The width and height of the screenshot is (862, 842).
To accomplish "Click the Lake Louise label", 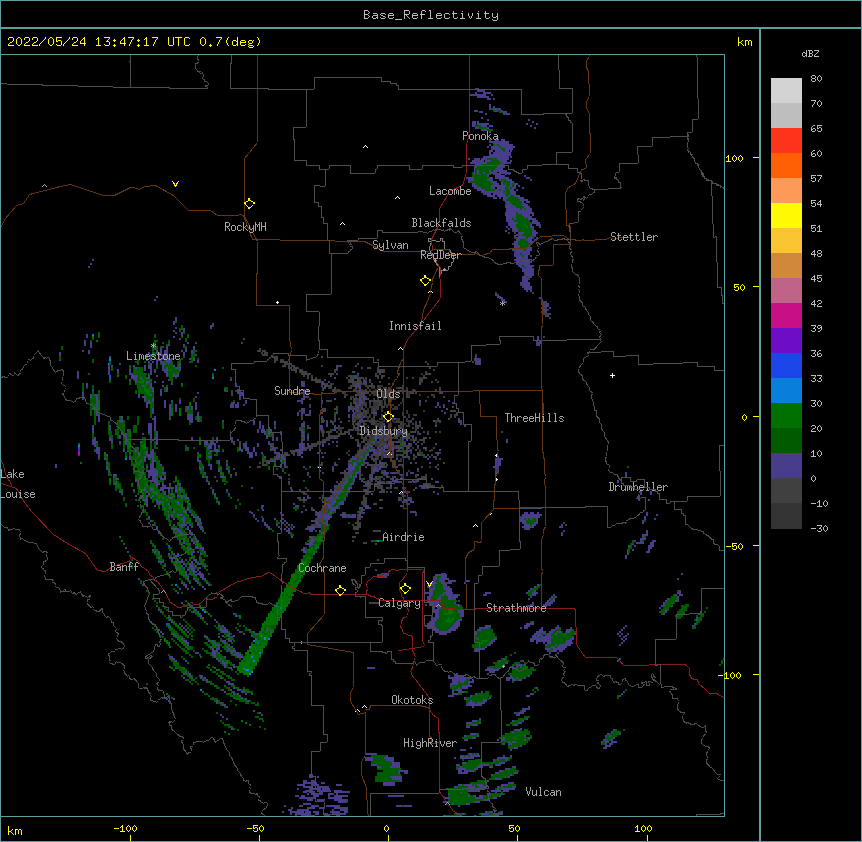I will click(x=16, y=484).
